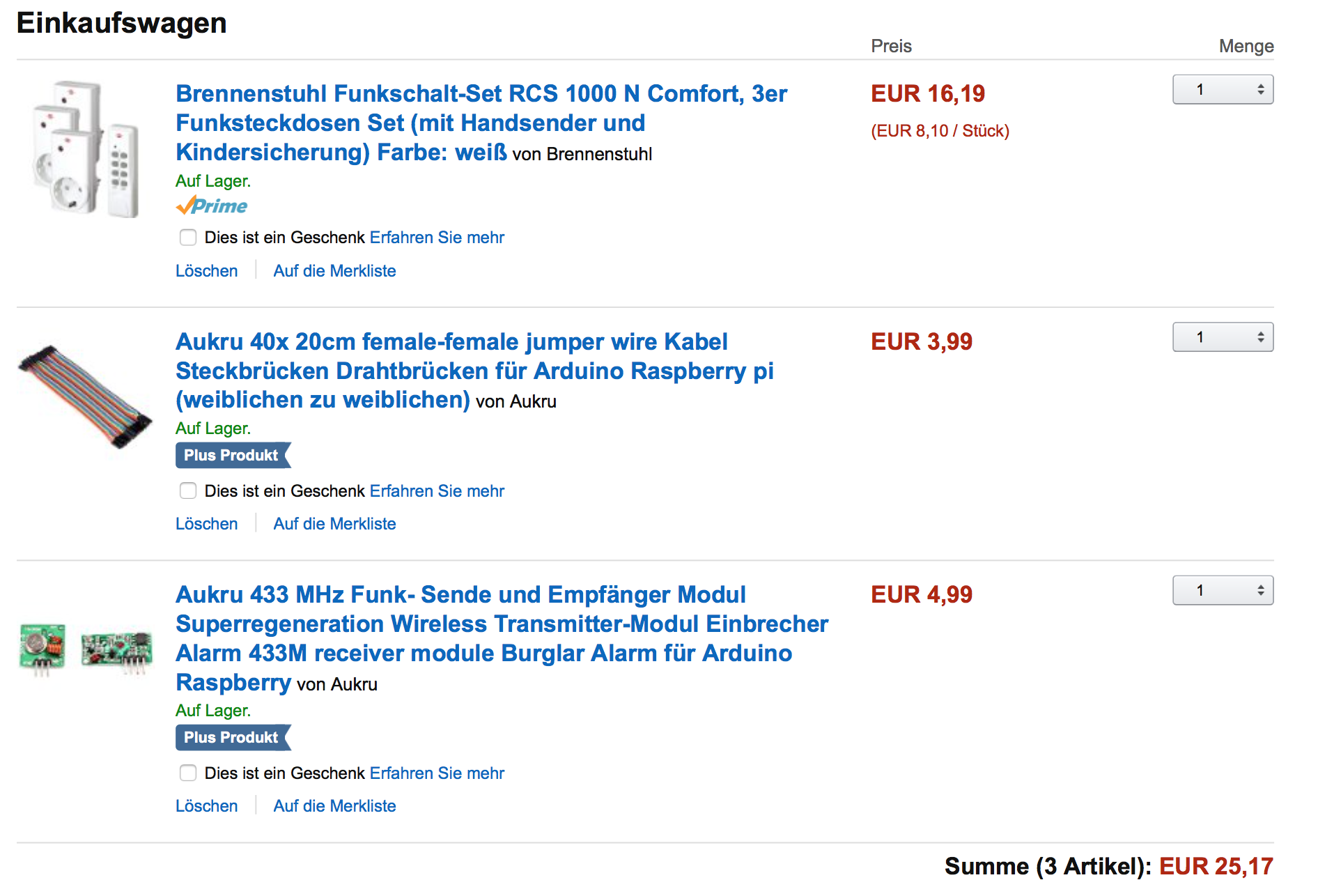Enable gift option for 433 MHz module

pyautogui.click(x=188, y=773)
